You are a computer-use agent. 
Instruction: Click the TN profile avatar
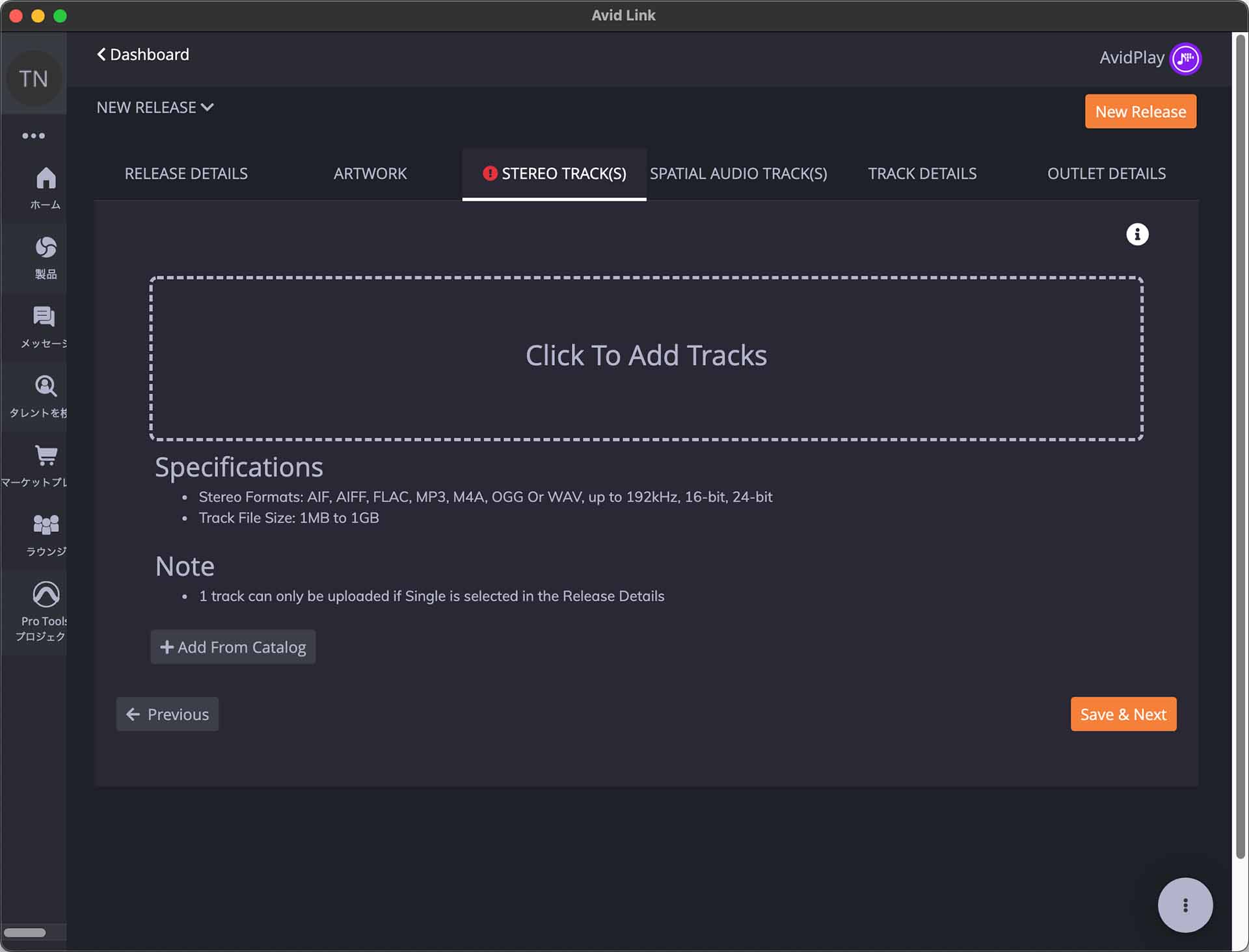34,79
